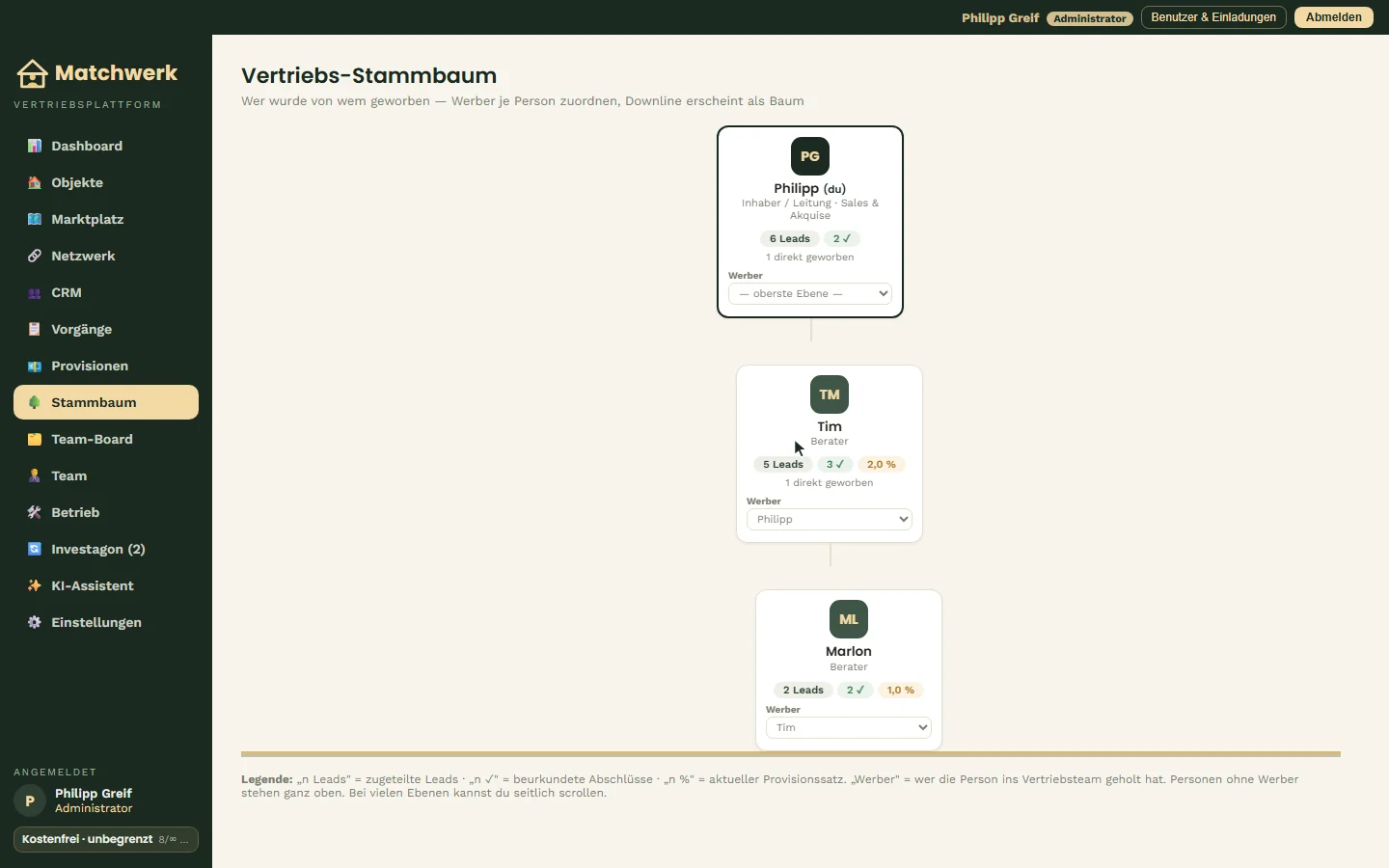Open Philipp's Werber dropdown "oberste Ebene"

click(810, 293)
